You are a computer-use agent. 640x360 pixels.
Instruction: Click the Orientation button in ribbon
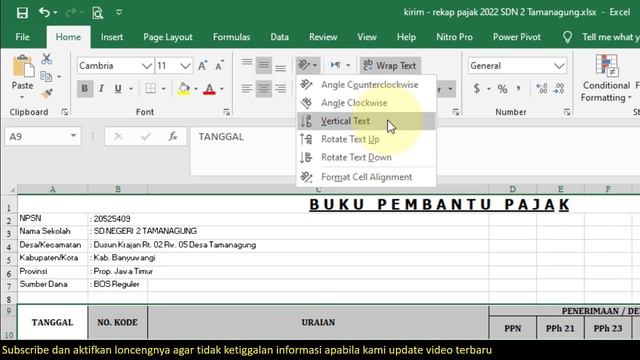point(308,65)
